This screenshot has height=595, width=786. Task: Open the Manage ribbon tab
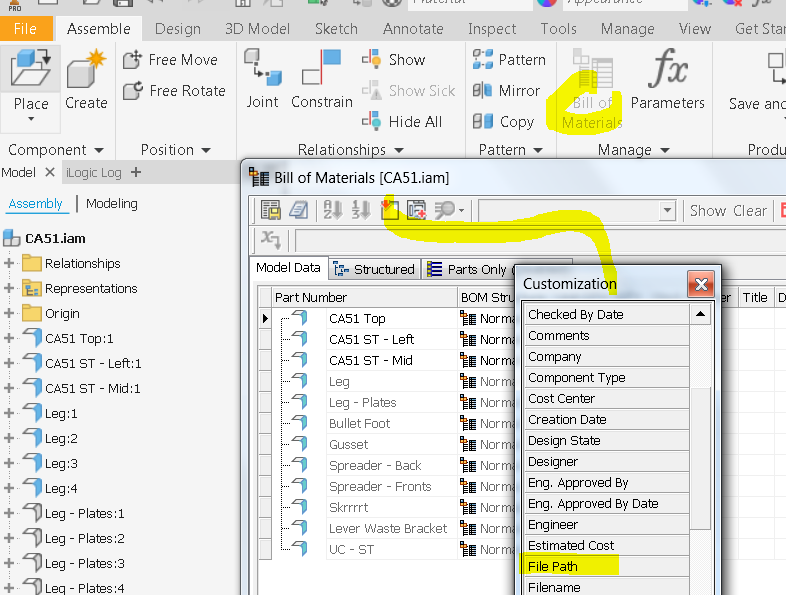[x=628, y=29]
